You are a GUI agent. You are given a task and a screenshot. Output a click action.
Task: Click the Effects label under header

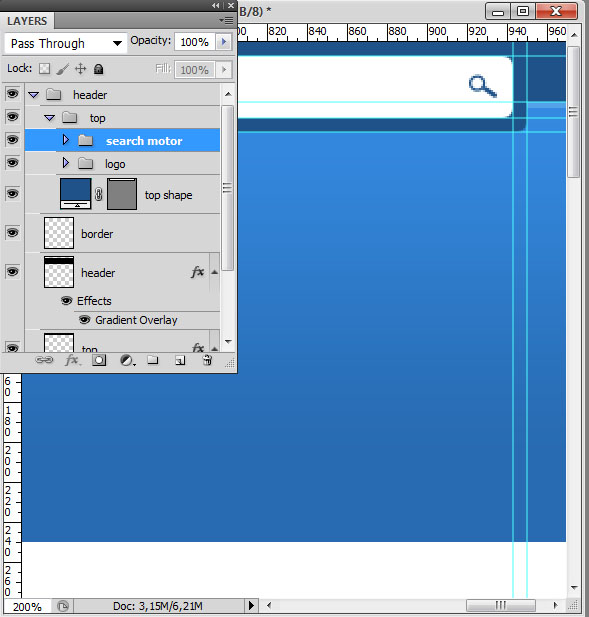[x=94, y=301]
